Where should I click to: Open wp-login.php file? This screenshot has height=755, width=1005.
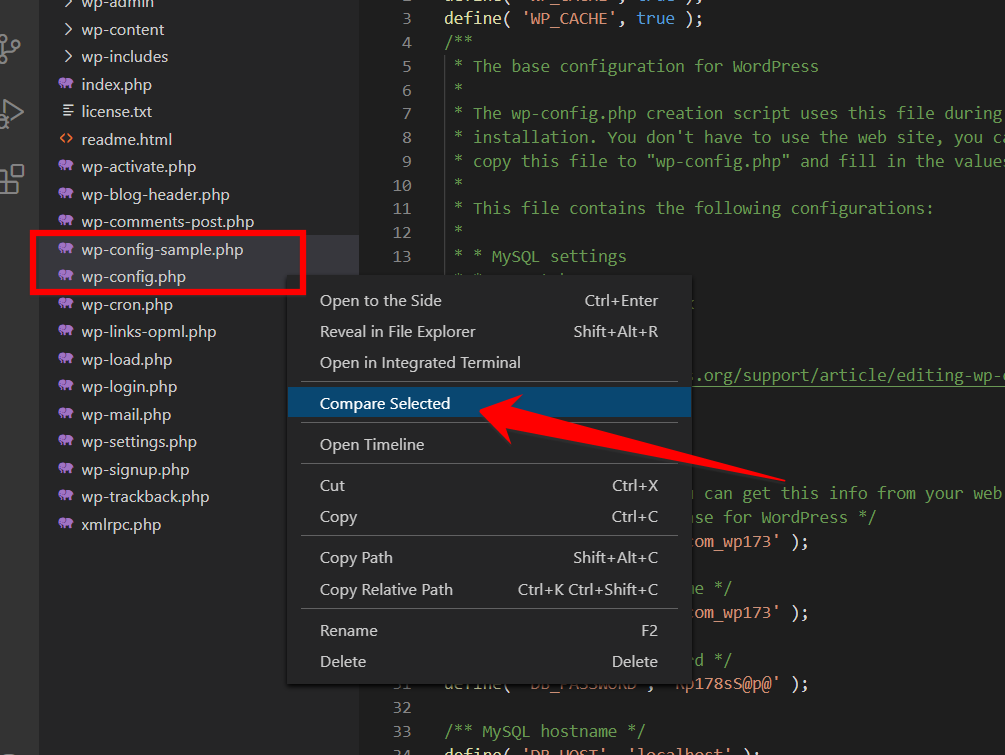(129, 386)
